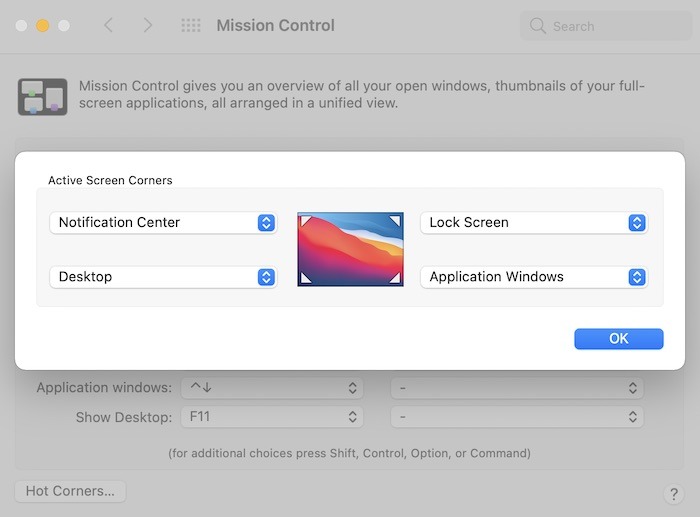Click the search magnifier icon
Viewport: 700px width, 517px height.
point(538,26)
